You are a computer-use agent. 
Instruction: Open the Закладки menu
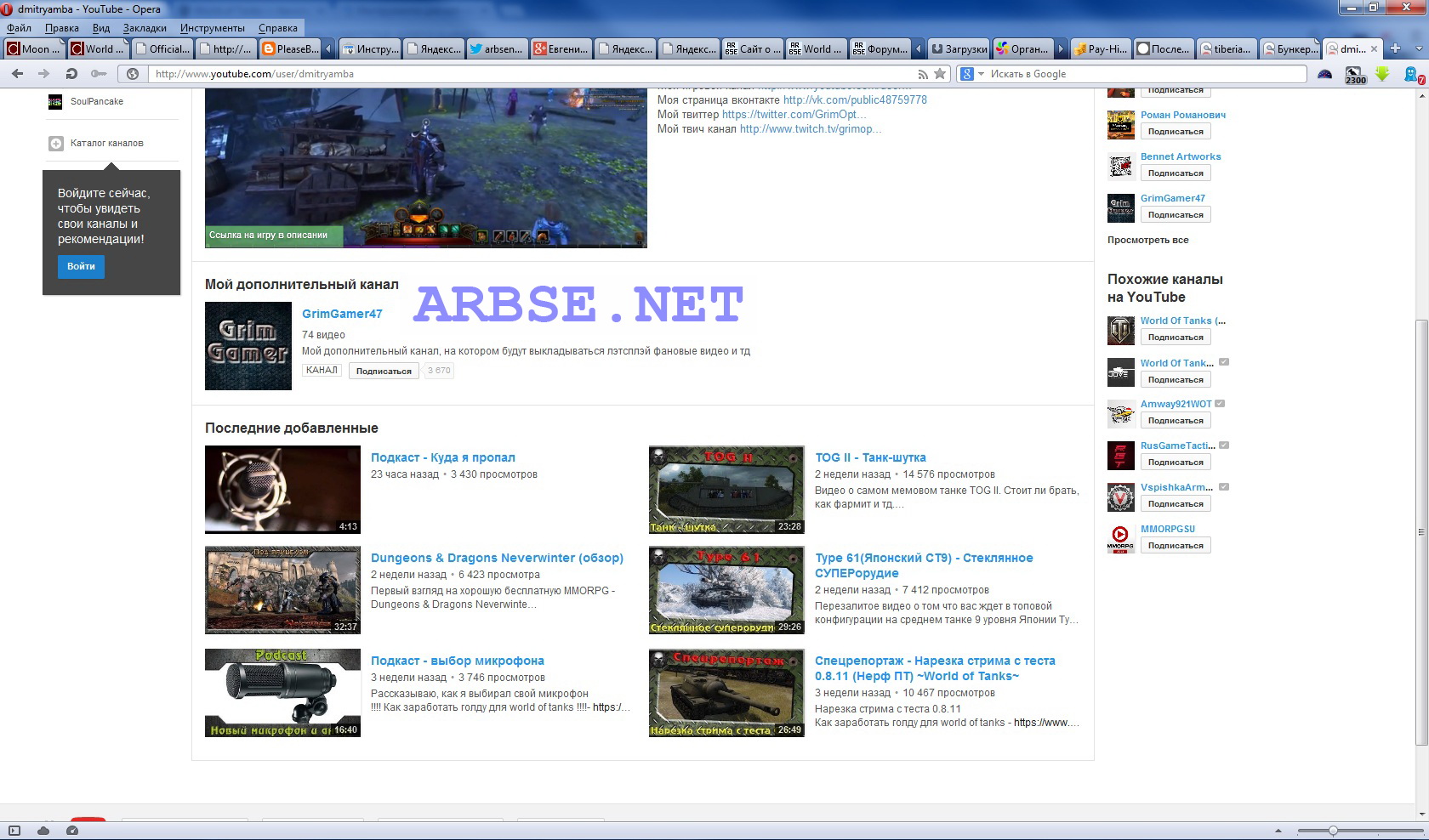coord(145,28)
